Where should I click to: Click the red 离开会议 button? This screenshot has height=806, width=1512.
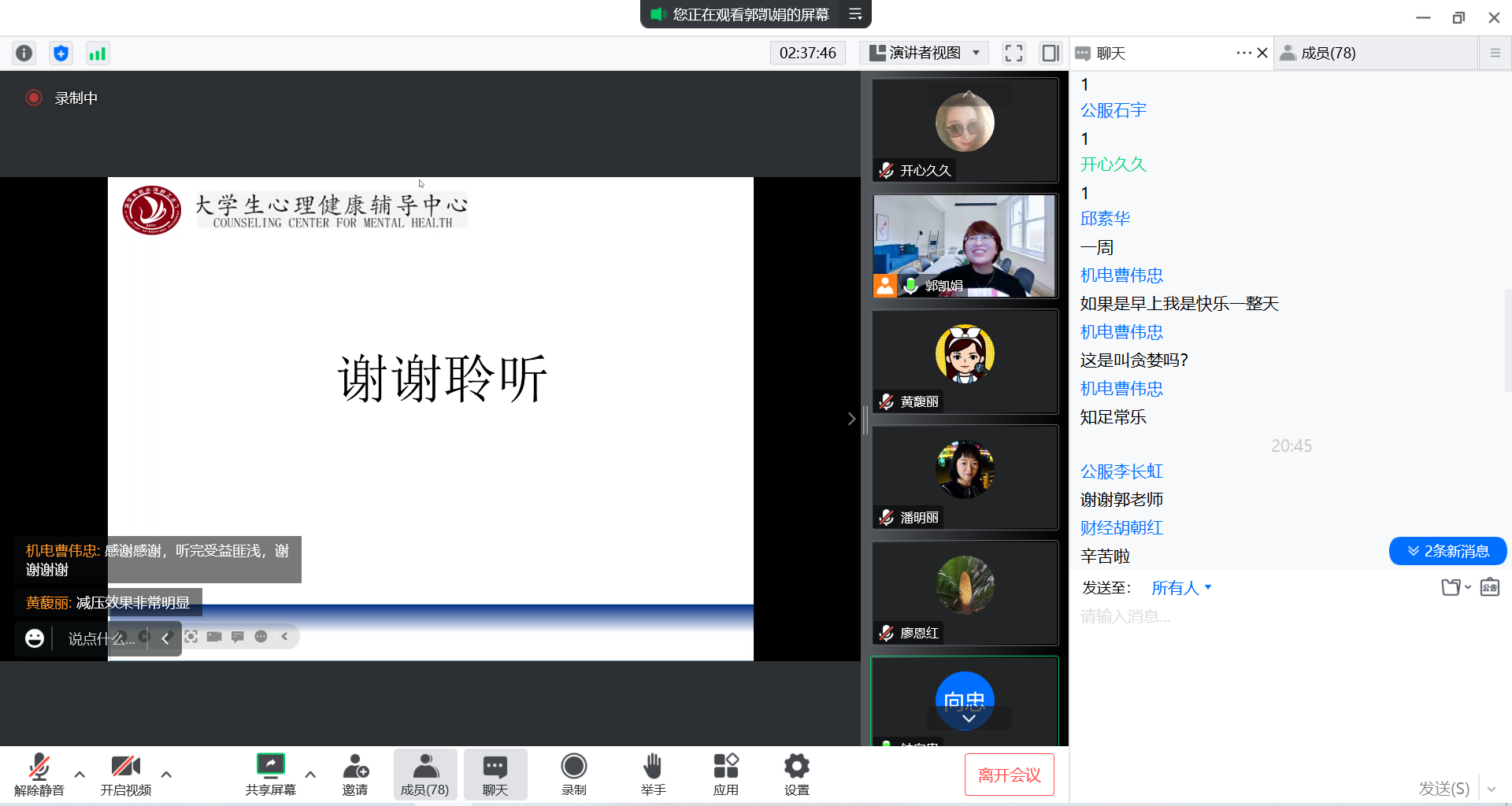point(1009,775)
